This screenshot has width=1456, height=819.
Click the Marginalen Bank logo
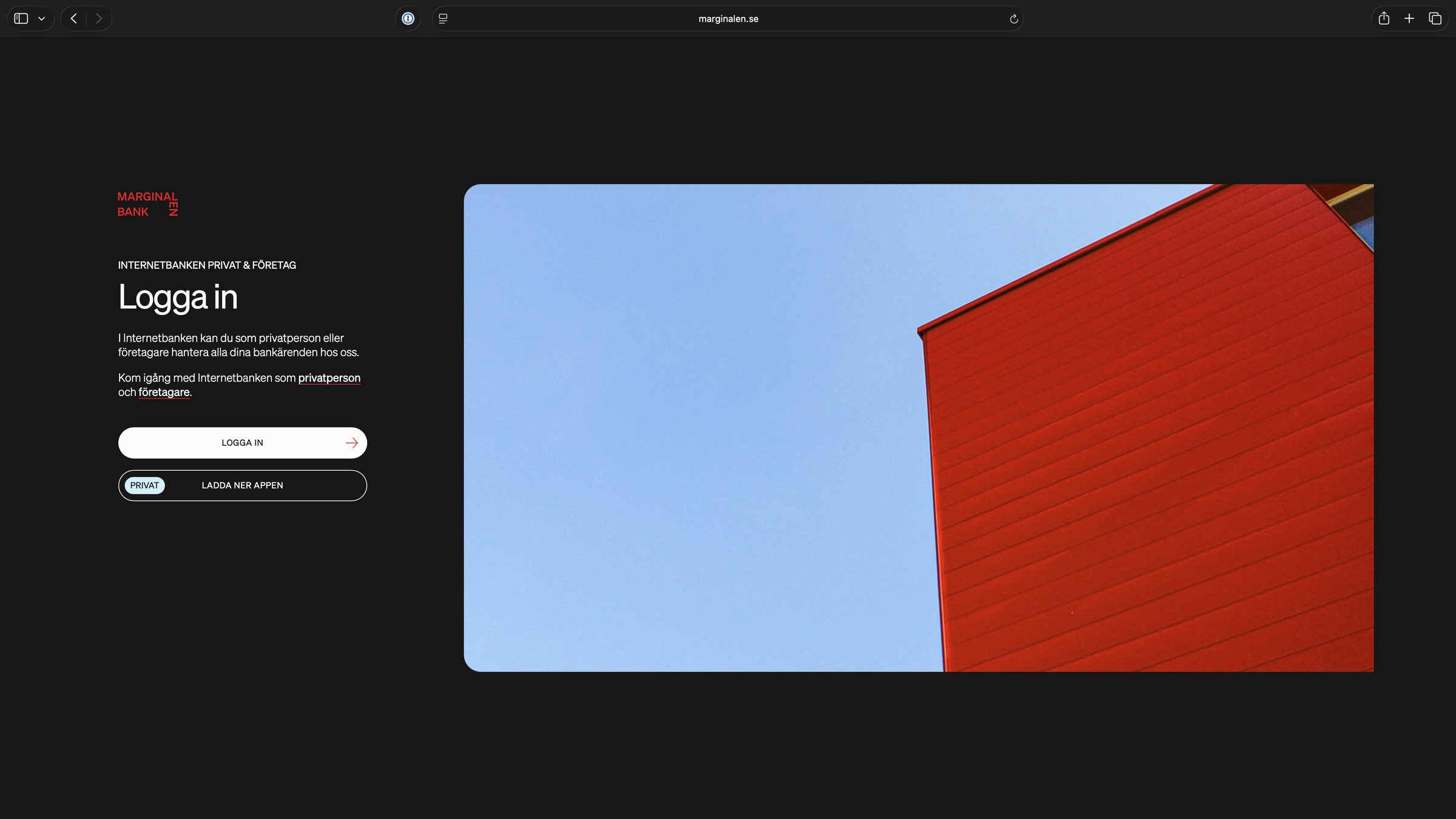(x=147, y=204)
